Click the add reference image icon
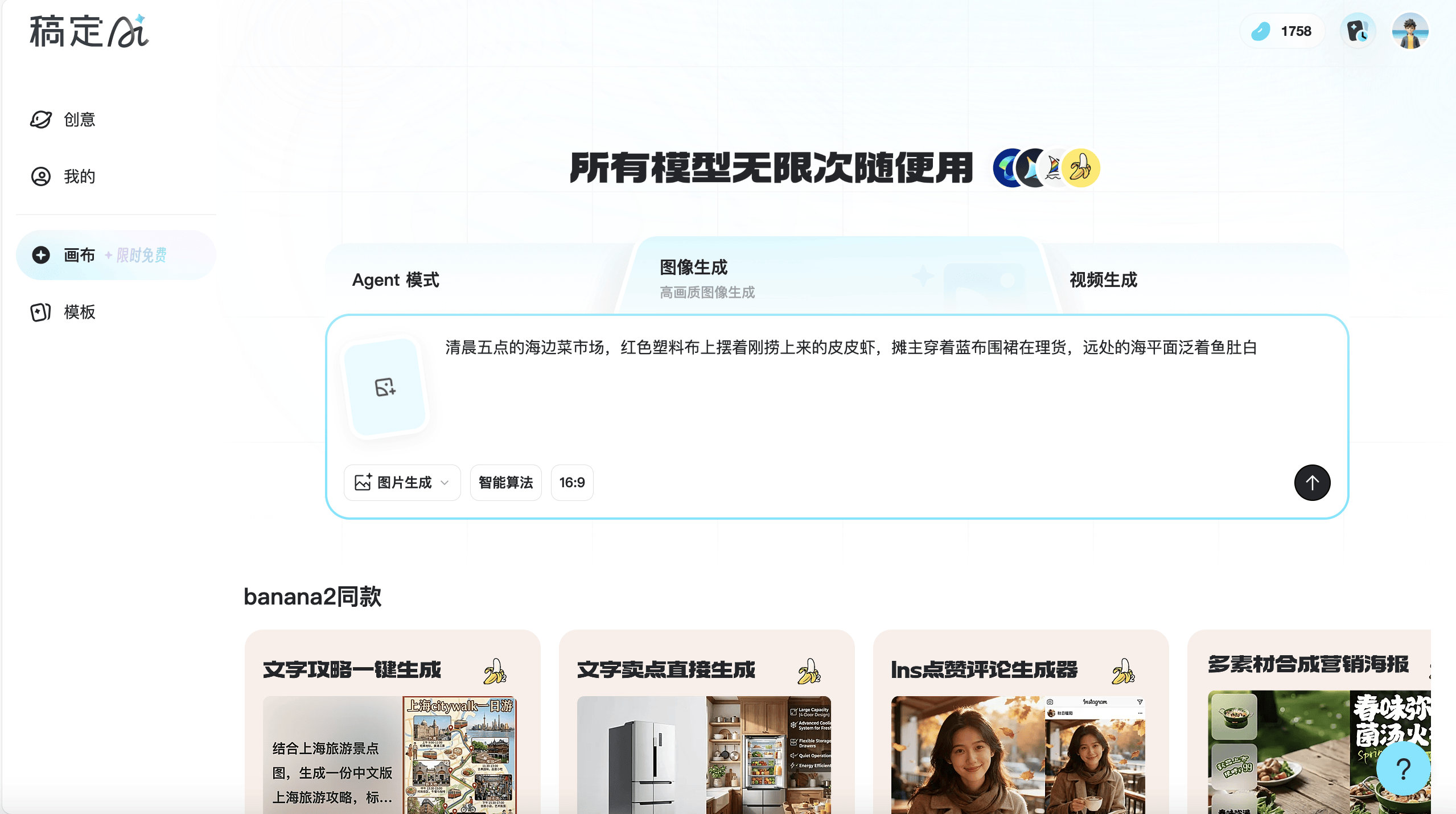1456x814 pixels. click(x=385, y=387)
